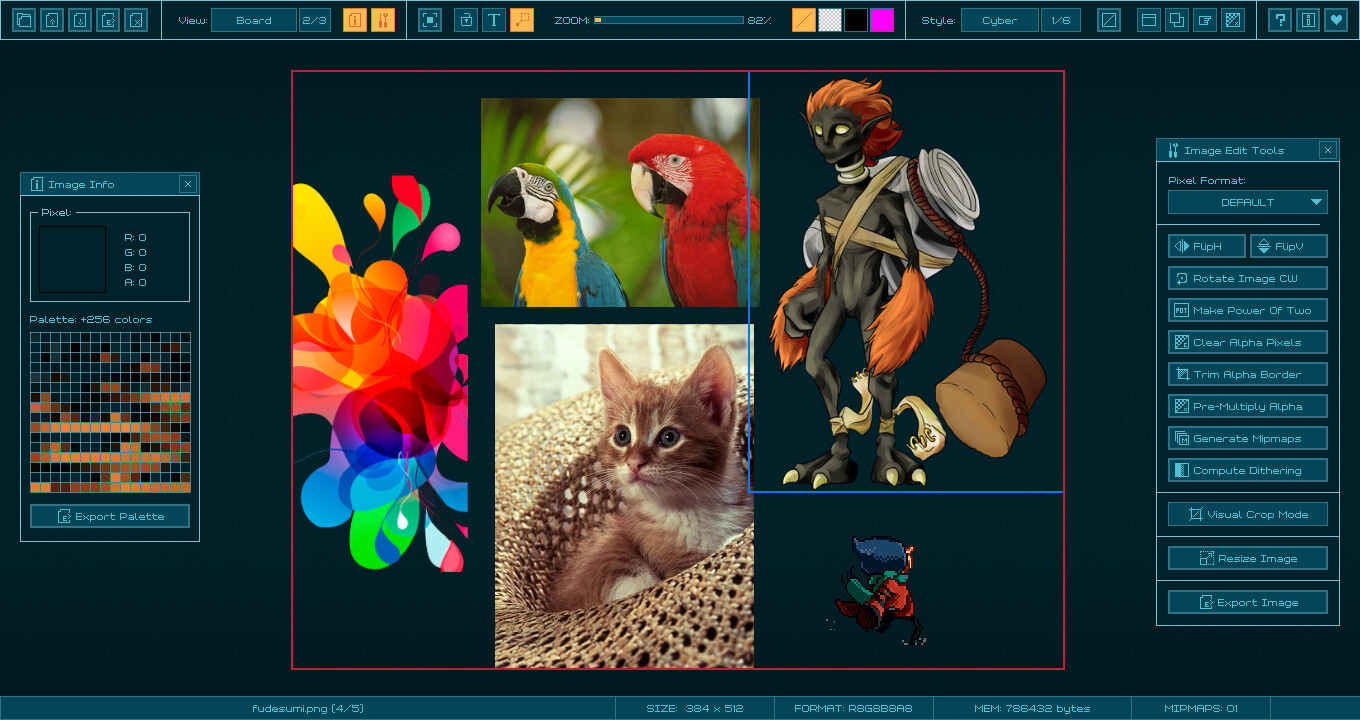Select the magenta background color swatch
Viewport: 1360px width, 720px height.
(881, 19)
